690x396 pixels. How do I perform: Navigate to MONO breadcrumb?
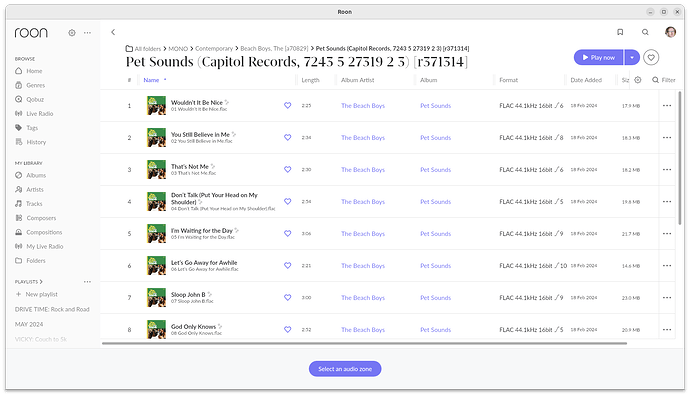click(x=178, y=48)
